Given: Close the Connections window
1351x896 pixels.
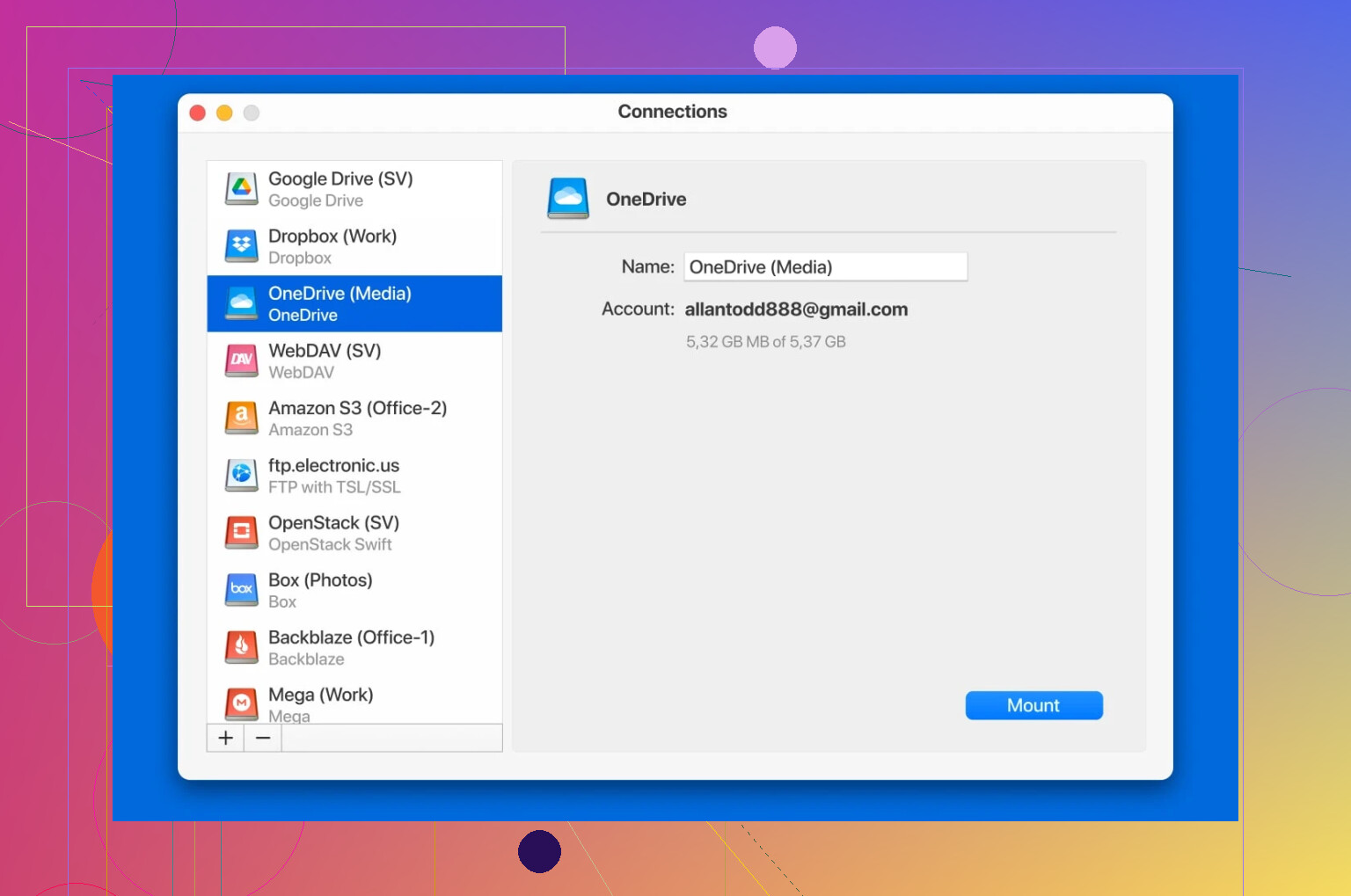Looking at the screenshot, I should 198,113.
